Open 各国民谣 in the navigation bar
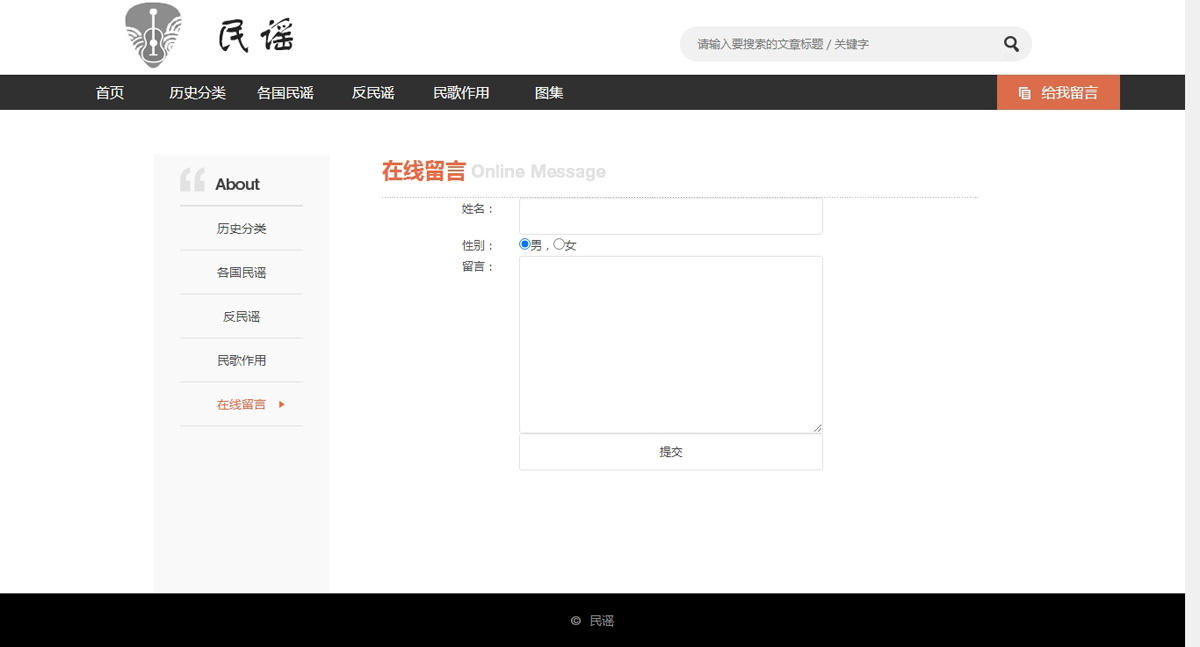Screen dimensions: 1200x647 pos(285,93)
